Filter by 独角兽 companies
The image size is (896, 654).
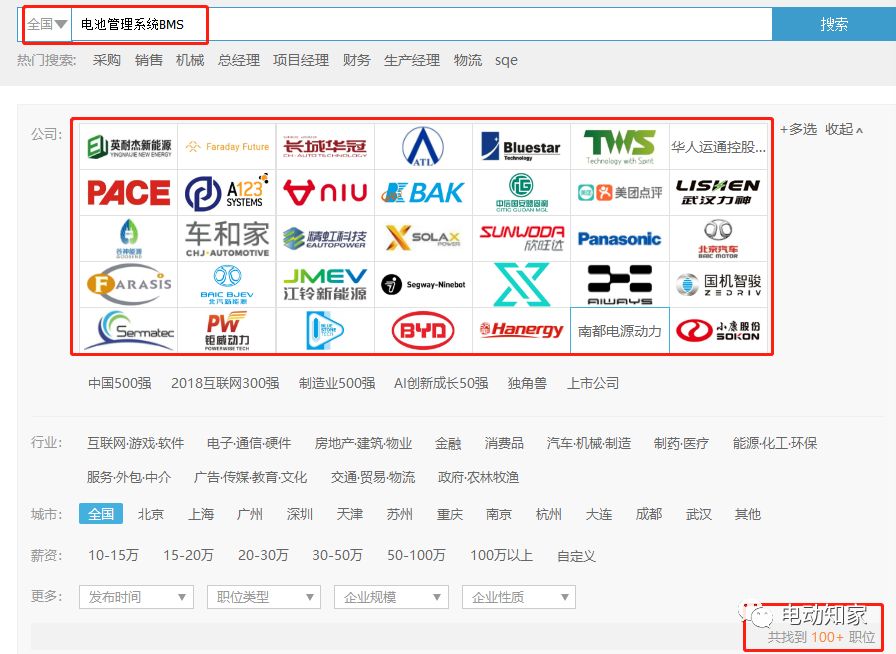pyautogui.click(x=527, y=383)
